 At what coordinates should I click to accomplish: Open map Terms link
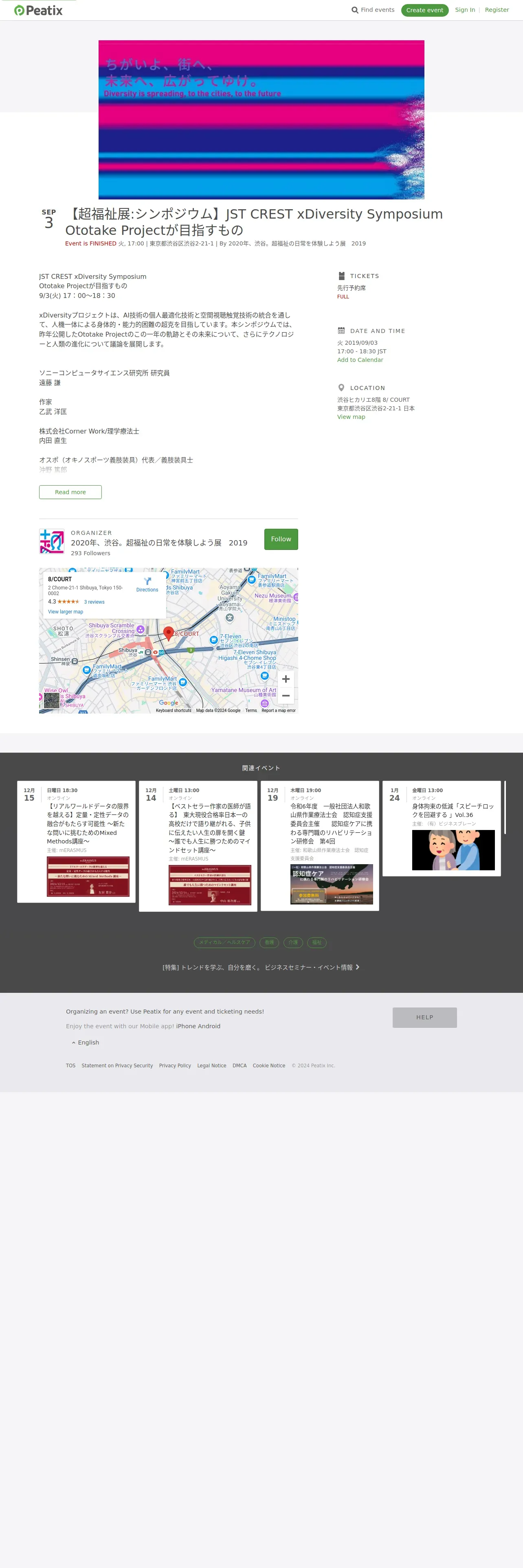pos(251,710)
